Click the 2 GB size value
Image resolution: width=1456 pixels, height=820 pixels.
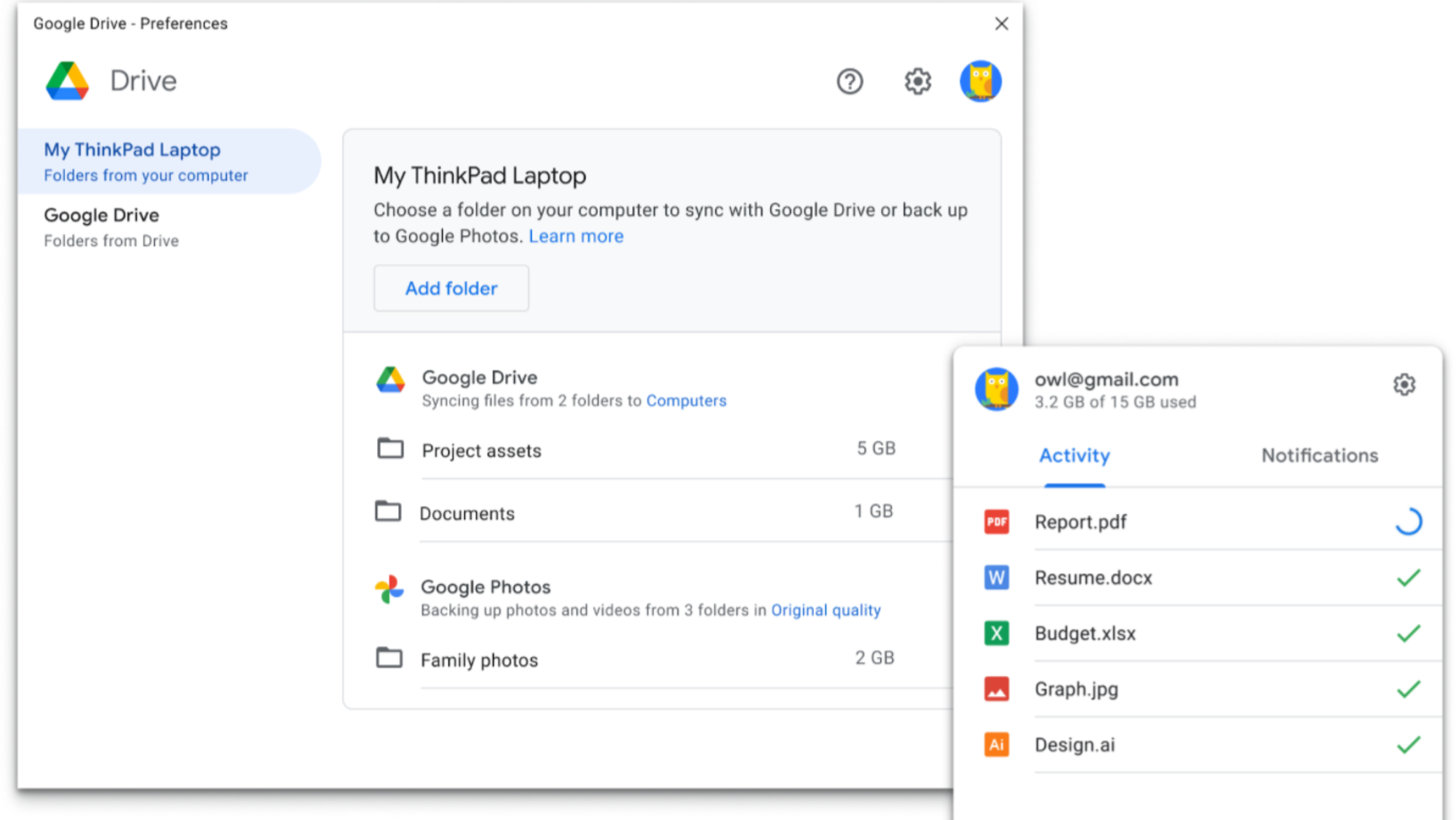(x=874, y=658)
